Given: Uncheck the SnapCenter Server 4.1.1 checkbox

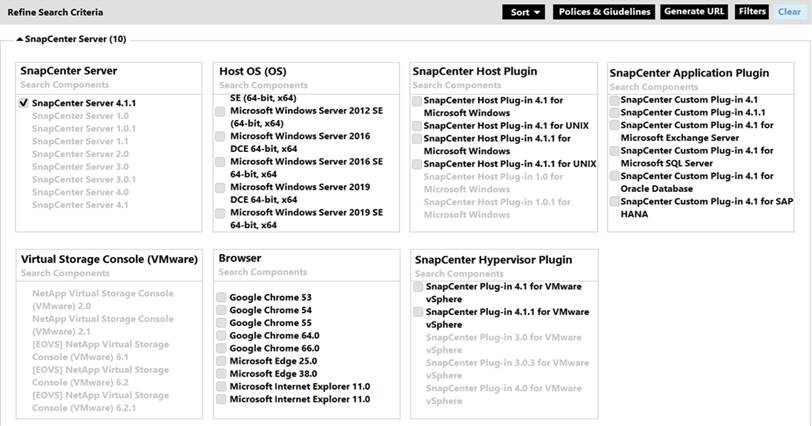Looking at the screenshot, I should [24, 103].
